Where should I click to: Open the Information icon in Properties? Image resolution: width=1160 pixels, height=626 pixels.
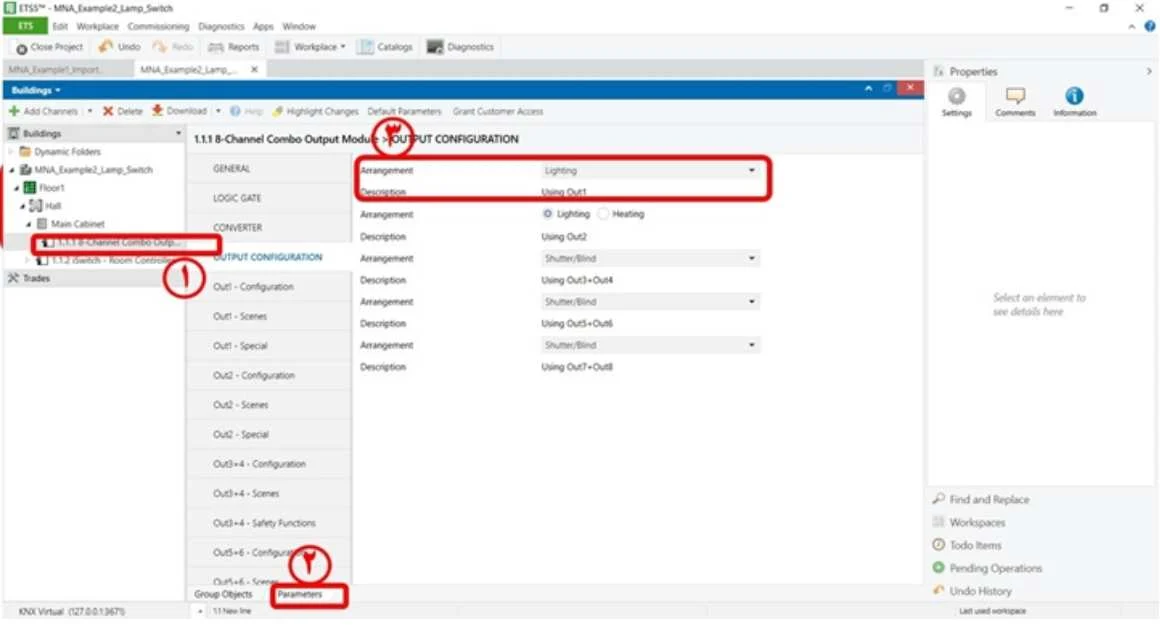(x=1074, y=95)
